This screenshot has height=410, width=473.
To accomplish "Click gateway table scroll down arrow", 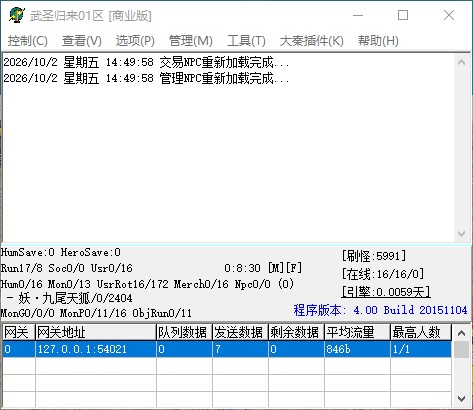I will tap(462, 398).
